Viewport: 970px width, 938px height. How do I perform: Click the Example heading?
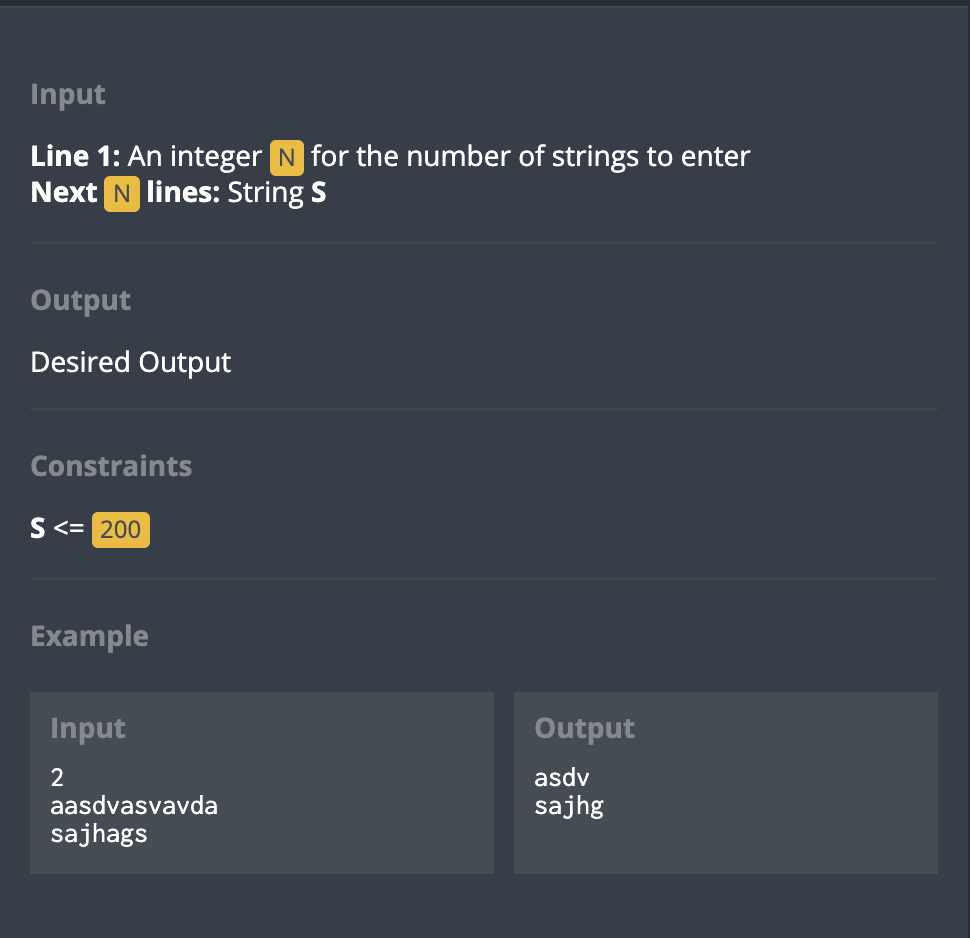[90, 637]
